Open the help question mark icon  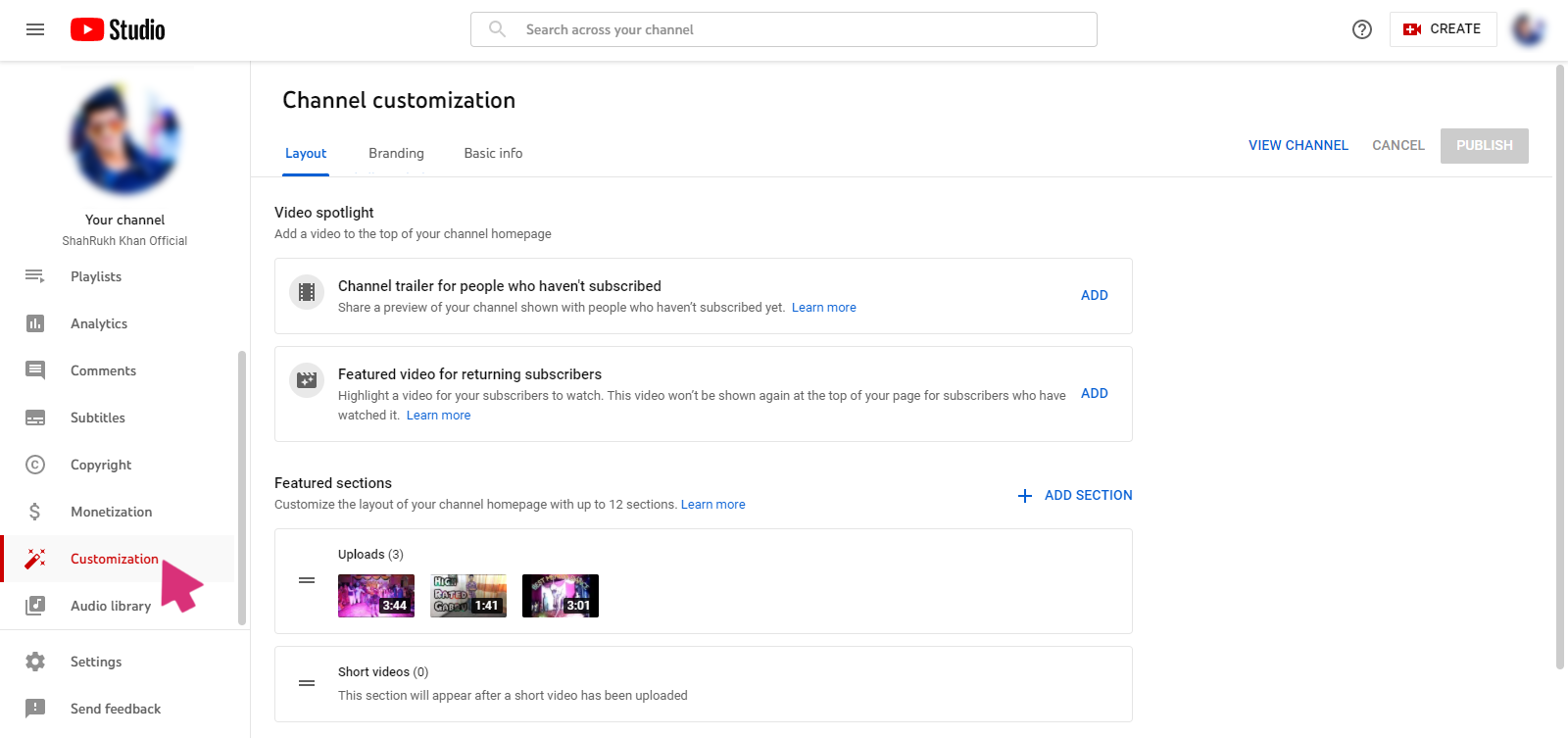point(1361,29)
